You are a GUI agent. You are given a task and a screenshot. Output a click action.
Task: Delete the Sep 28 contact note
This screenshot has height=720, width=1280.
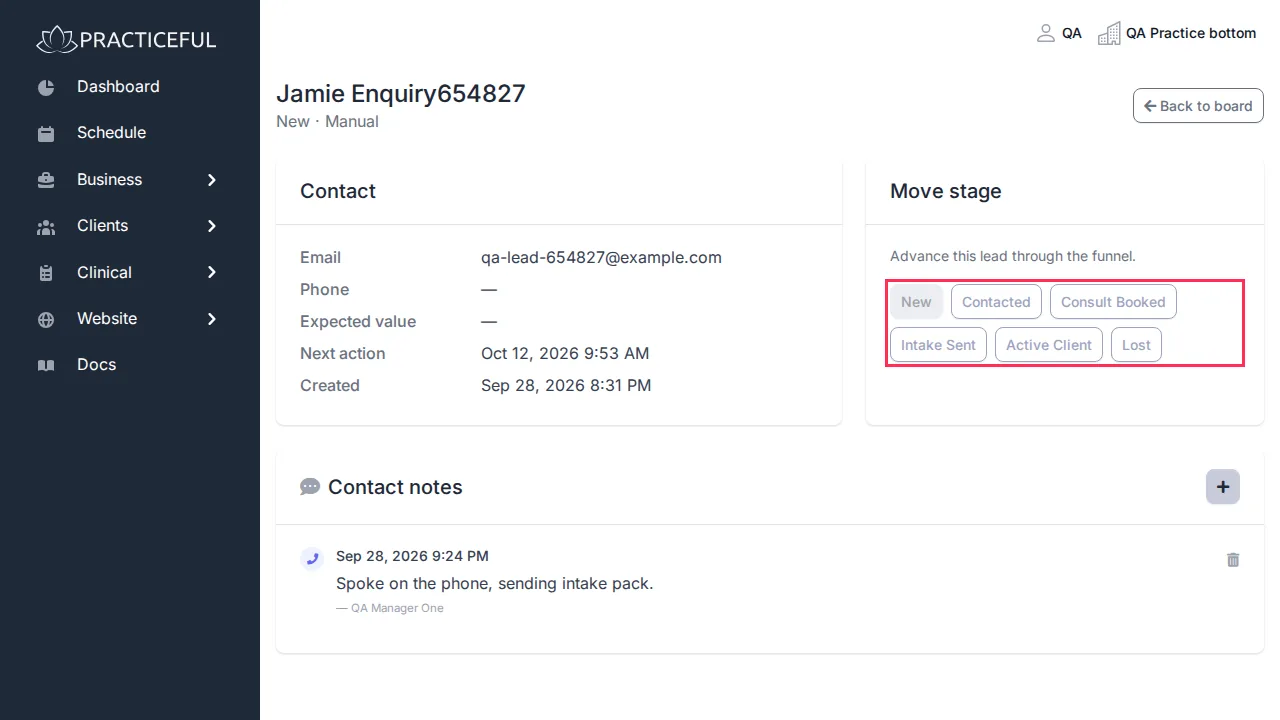coord(1233,560)
